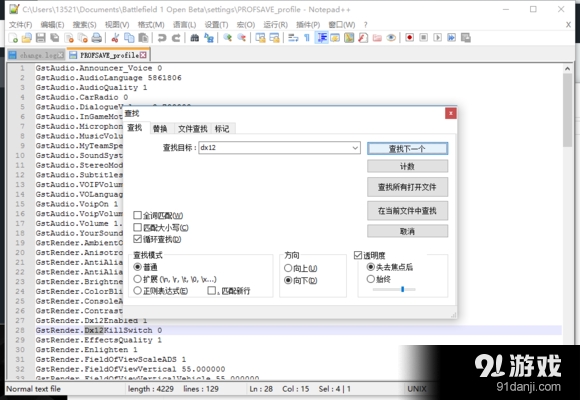
Task: Start macro recording with the red record icon
Action: [409, 38]
